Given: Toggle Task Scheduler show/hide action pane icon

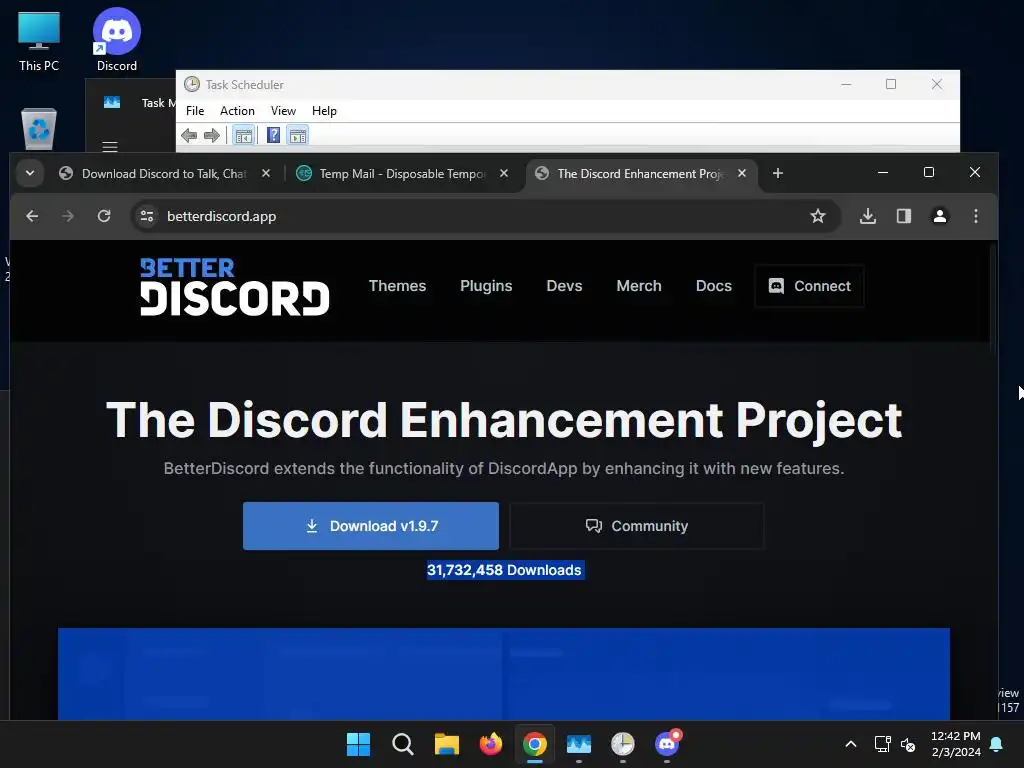Looking at the screenshot, I should (x=298, y=136).
